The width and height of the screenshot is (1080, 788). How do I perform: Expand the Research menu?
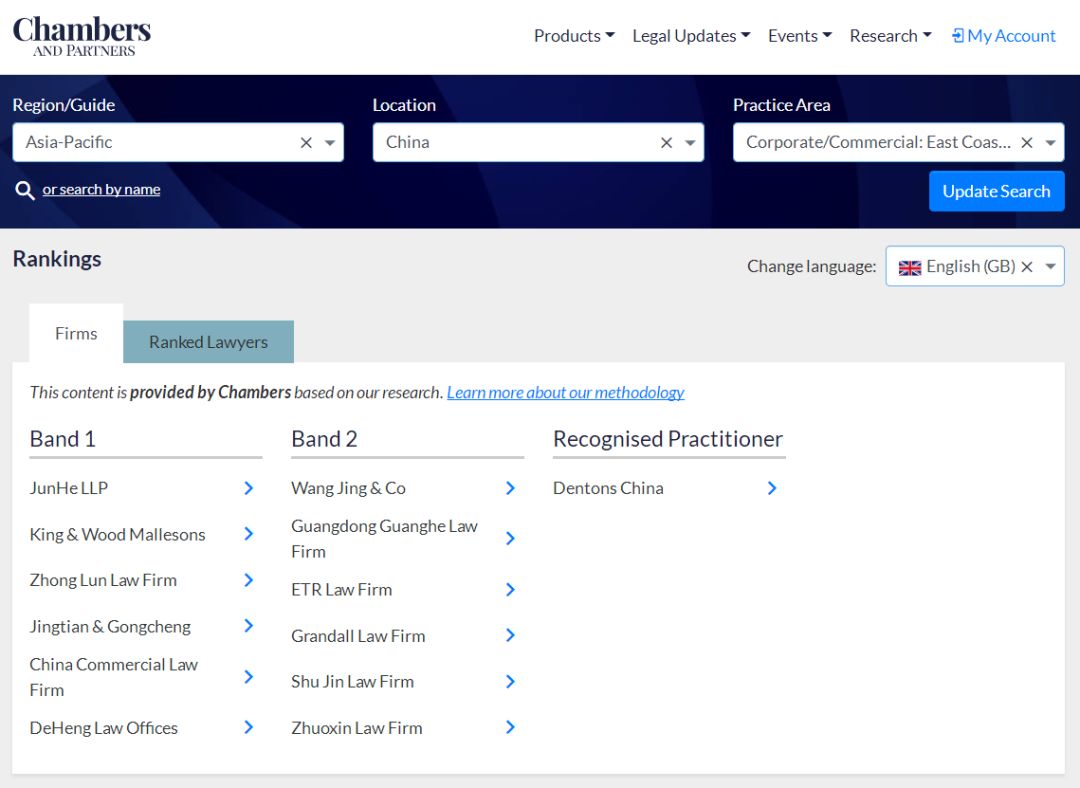pos(890,36)
